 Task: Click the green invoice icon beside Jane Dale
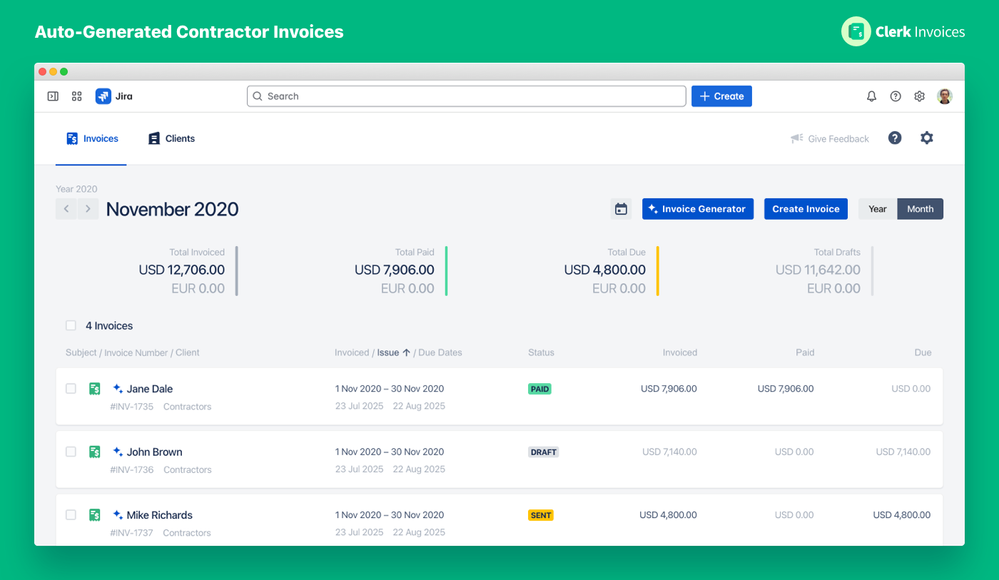coord(94,389)
